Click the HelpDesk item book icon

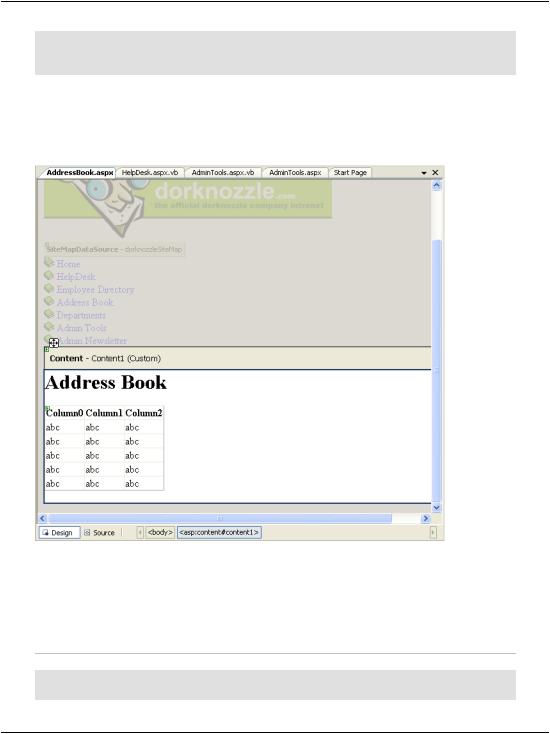[x=49, y=275]
